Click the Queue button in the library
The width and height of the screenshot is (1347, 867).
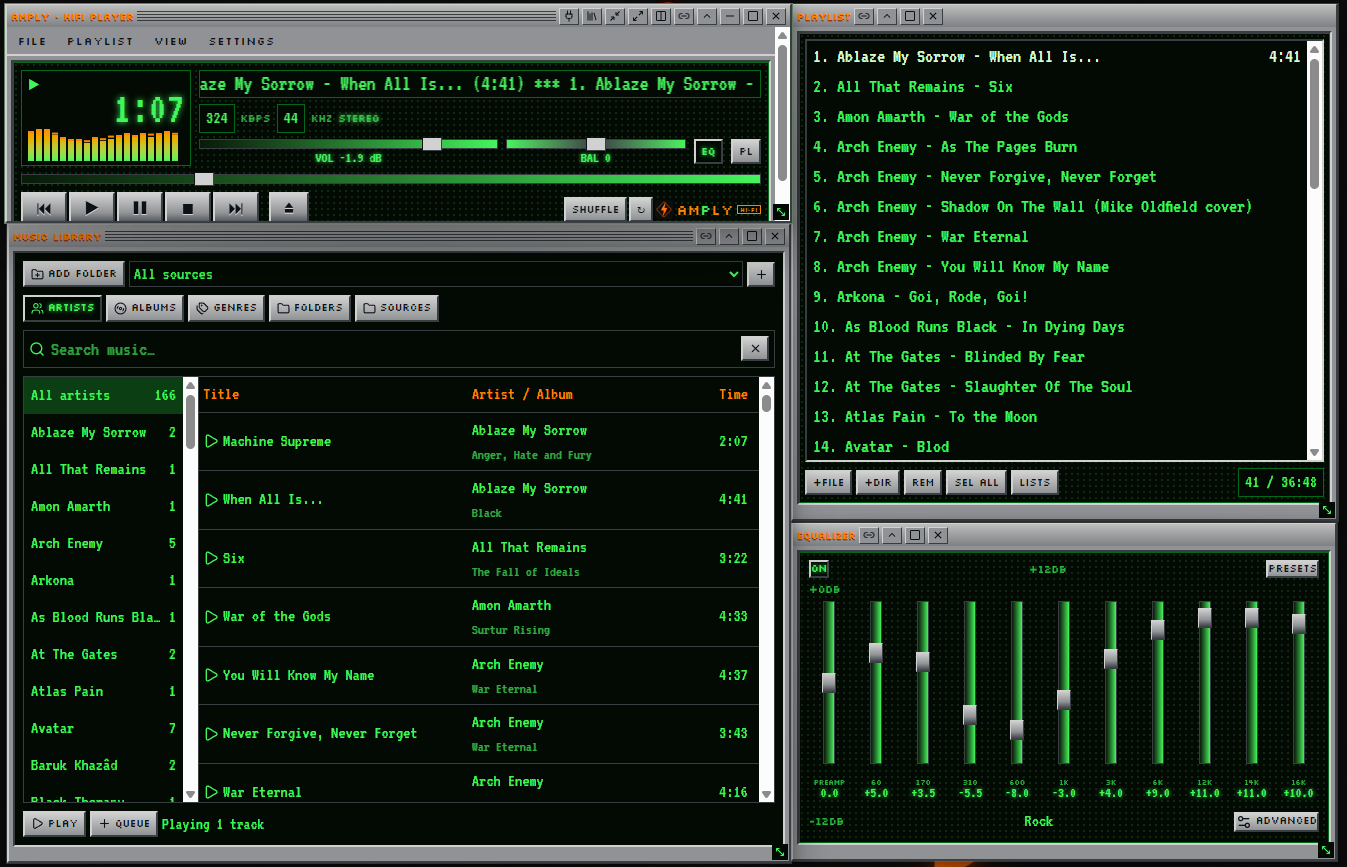pyautogui.click(x=124, y=824)
